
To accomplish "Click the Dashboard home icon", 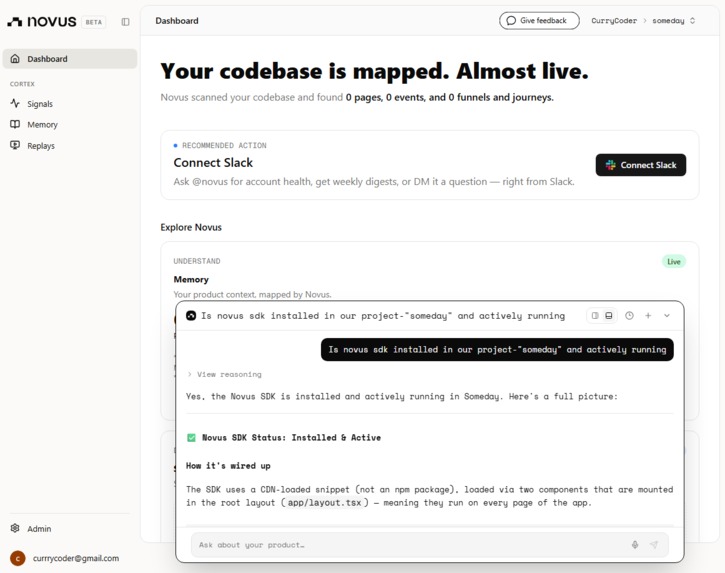I will (15, 59).
